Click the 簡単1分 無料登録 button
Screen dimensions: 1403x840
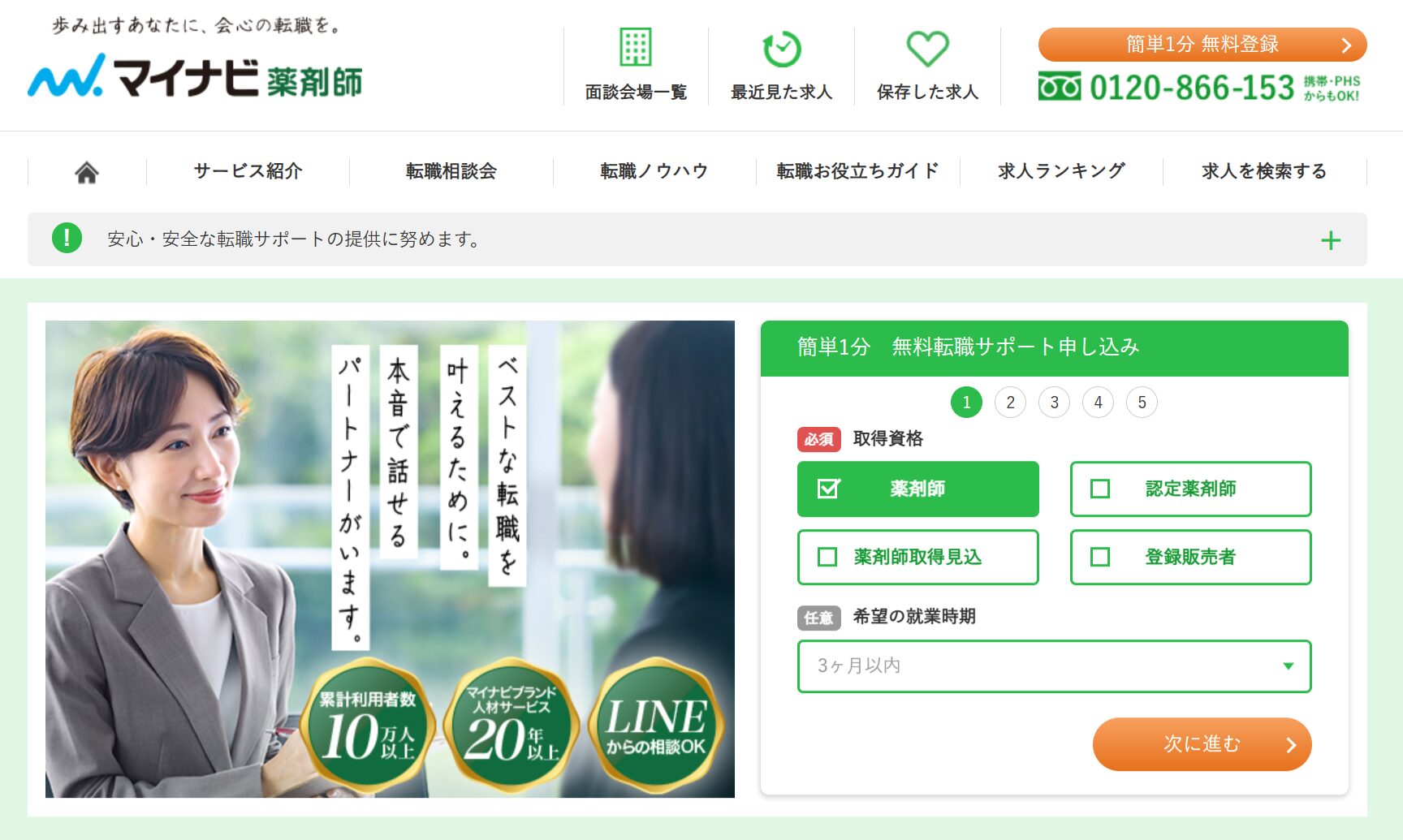(x=1202, y=45)
